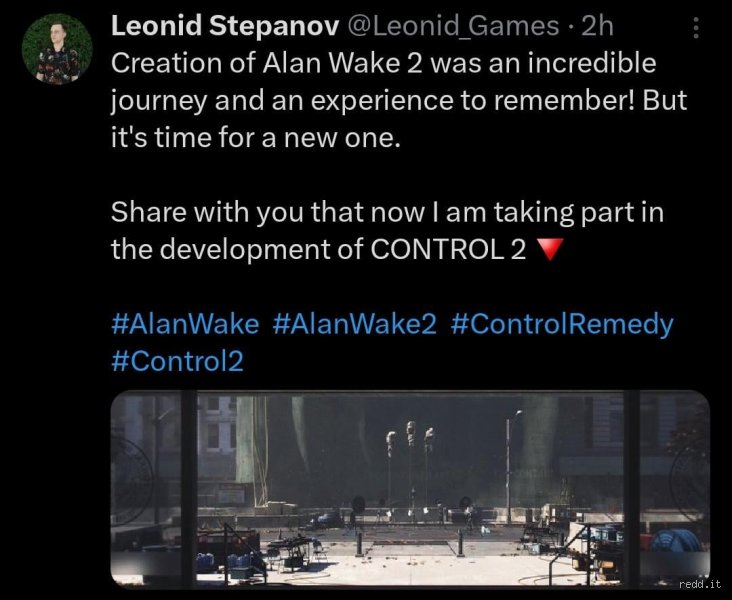Click the 2h timestamp of the tweet
This screenshot has width=732, height=600.
597,26
